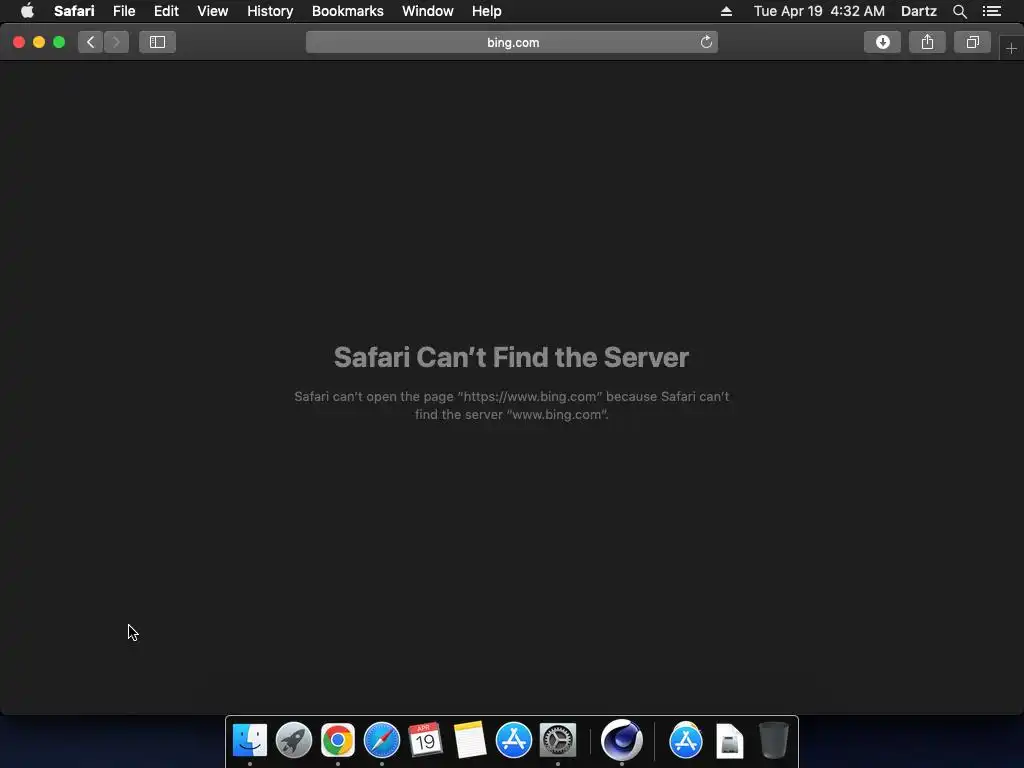The image size is (1024, 768).
Task: Show all tabs overview
Action: (972, 42)
